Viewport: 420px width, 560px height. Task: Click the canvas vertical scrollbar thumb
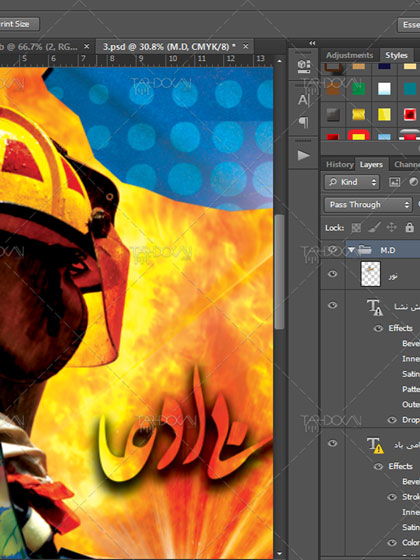279,271
